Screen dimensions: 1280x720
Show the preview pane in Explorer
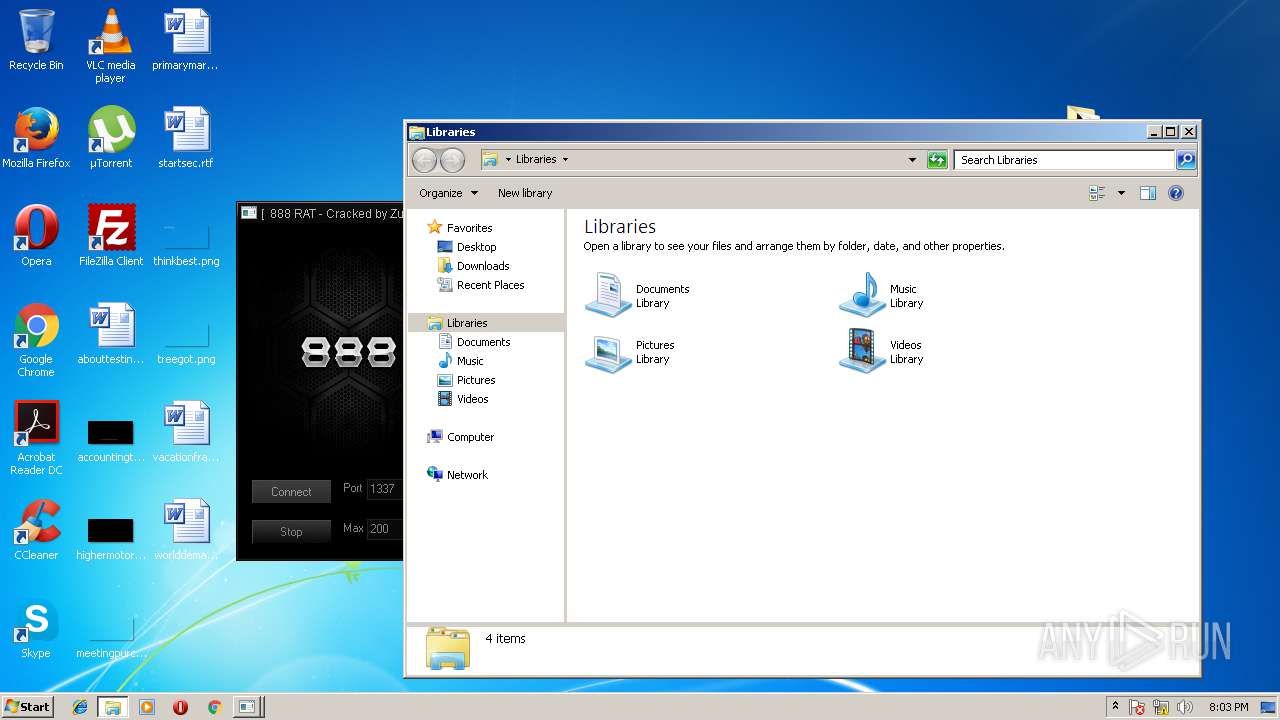pos(1148,193)
